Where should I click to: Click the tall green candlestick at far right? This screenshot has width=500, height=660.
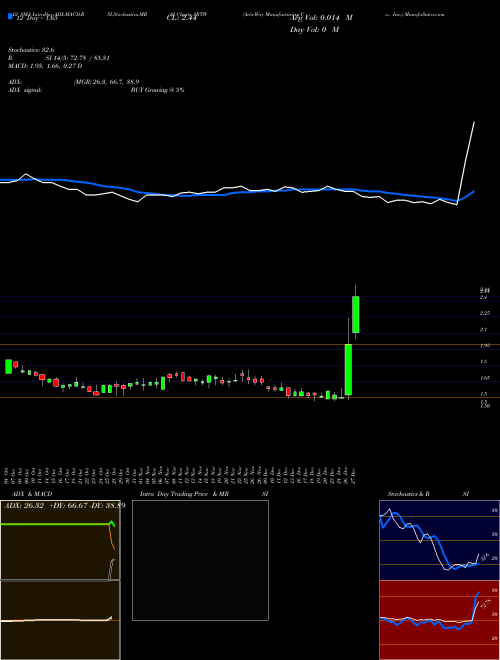coord(356,314)
